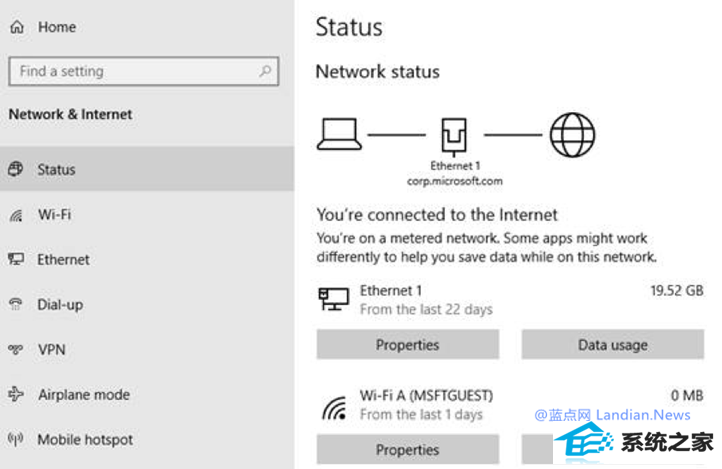This screenshot has height=469, width=722.
Task: Click the Ethernet 1 port diagram icon
Action: pyautogui.click(x=454, y=137)
